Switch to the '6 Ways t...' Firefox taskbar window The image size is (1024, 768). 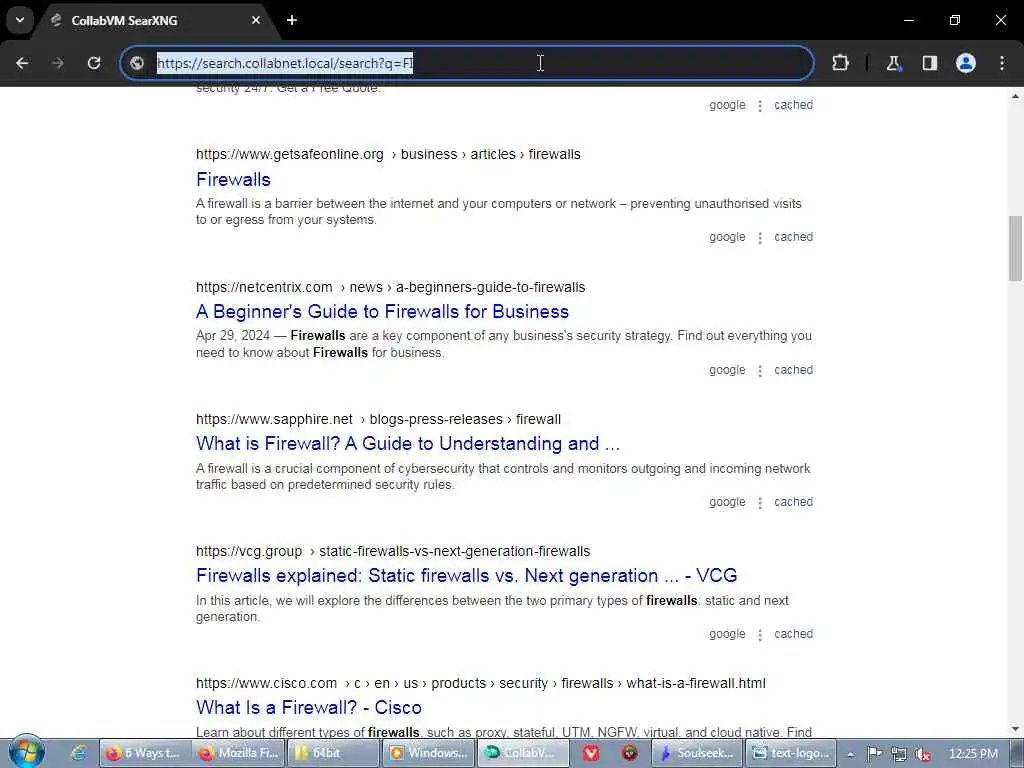pyautogui.click(x=144, y=753)
